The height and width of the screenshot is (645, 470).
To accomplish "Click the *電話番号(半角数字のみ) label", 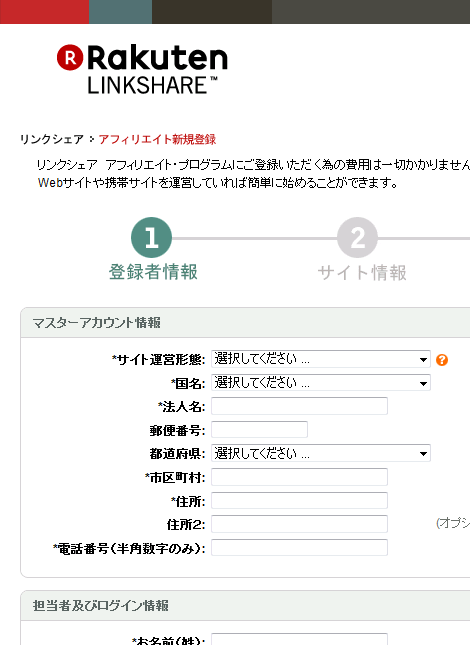I will [x=129, y=548].
